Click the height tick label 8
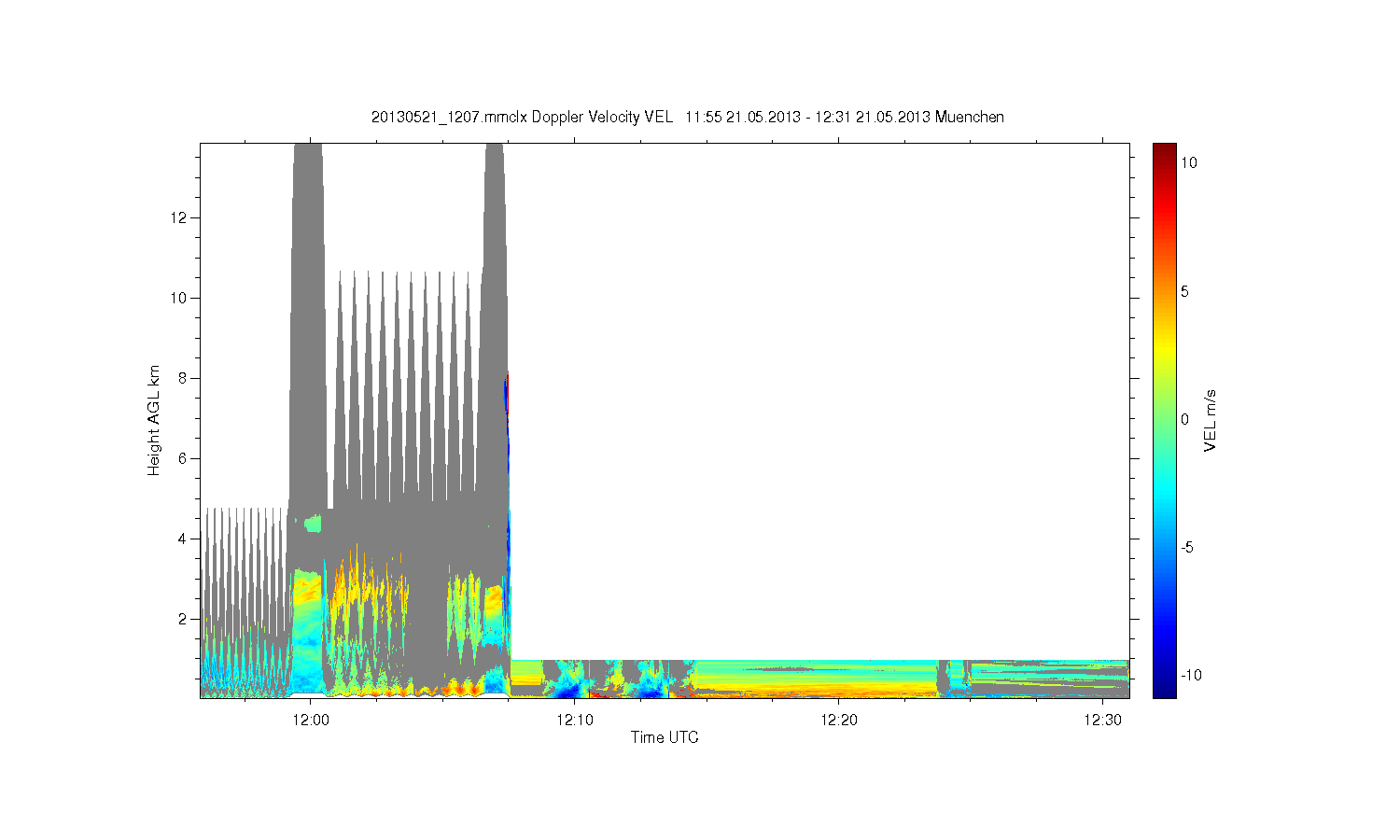This screenshot has height=840, width=1400. point(183,378)
